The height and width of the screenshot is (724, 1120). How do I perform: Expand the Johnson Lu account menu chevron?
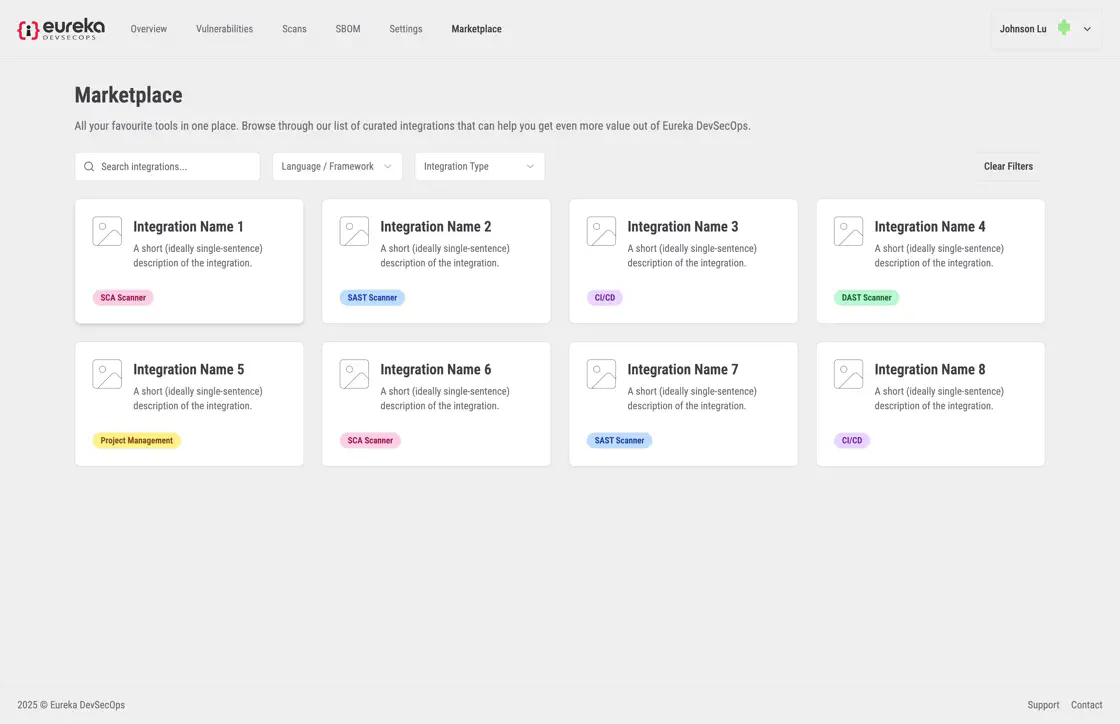pyautogui.click(x=1087, y=29)
